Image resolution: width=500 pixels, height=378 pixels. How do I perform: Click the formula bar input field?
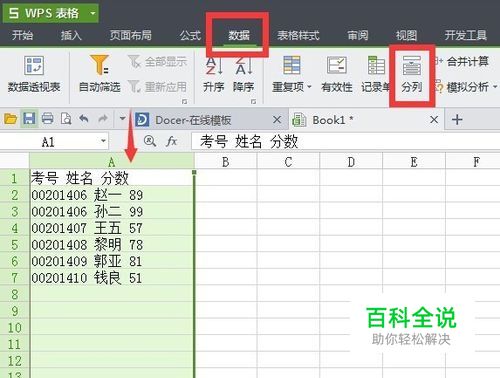click(x=345, y=142)
